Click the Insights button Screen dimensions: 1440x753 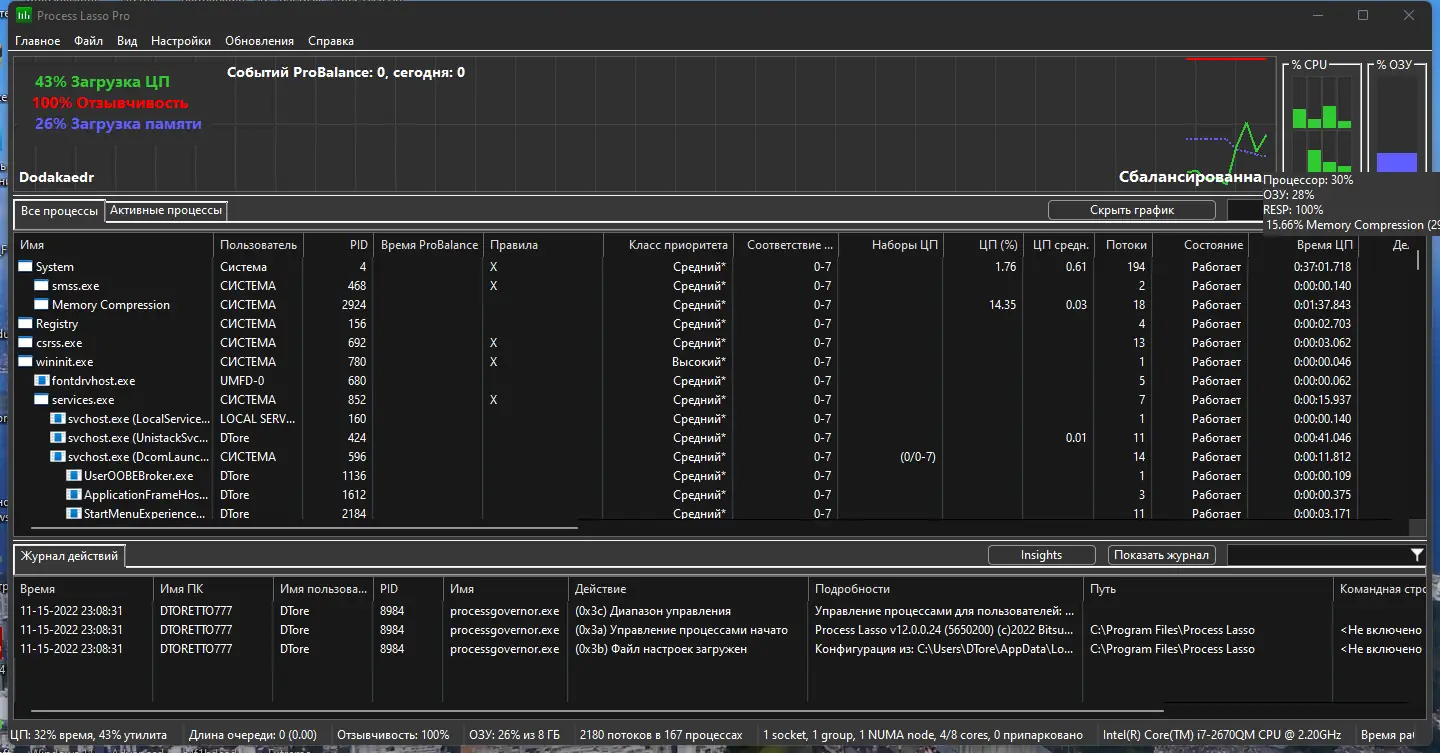1041,555
